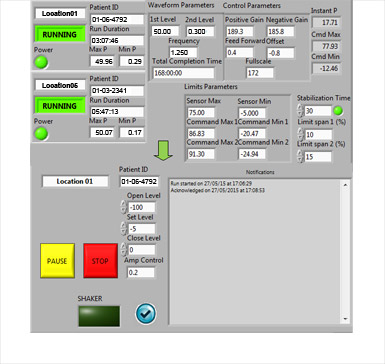Click the Open Level value -100

pos(141,207)
